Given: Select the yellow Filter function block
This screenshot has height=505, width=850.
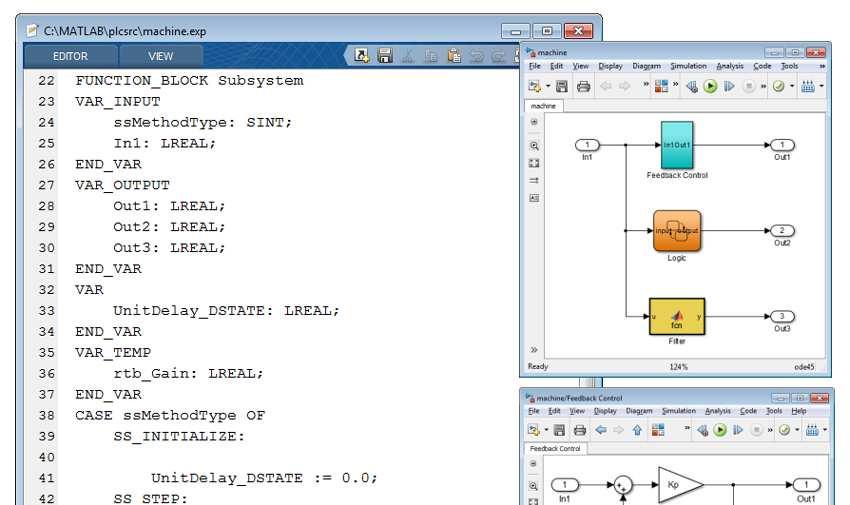Looking at the screenshot, I should tap(677, 316).
